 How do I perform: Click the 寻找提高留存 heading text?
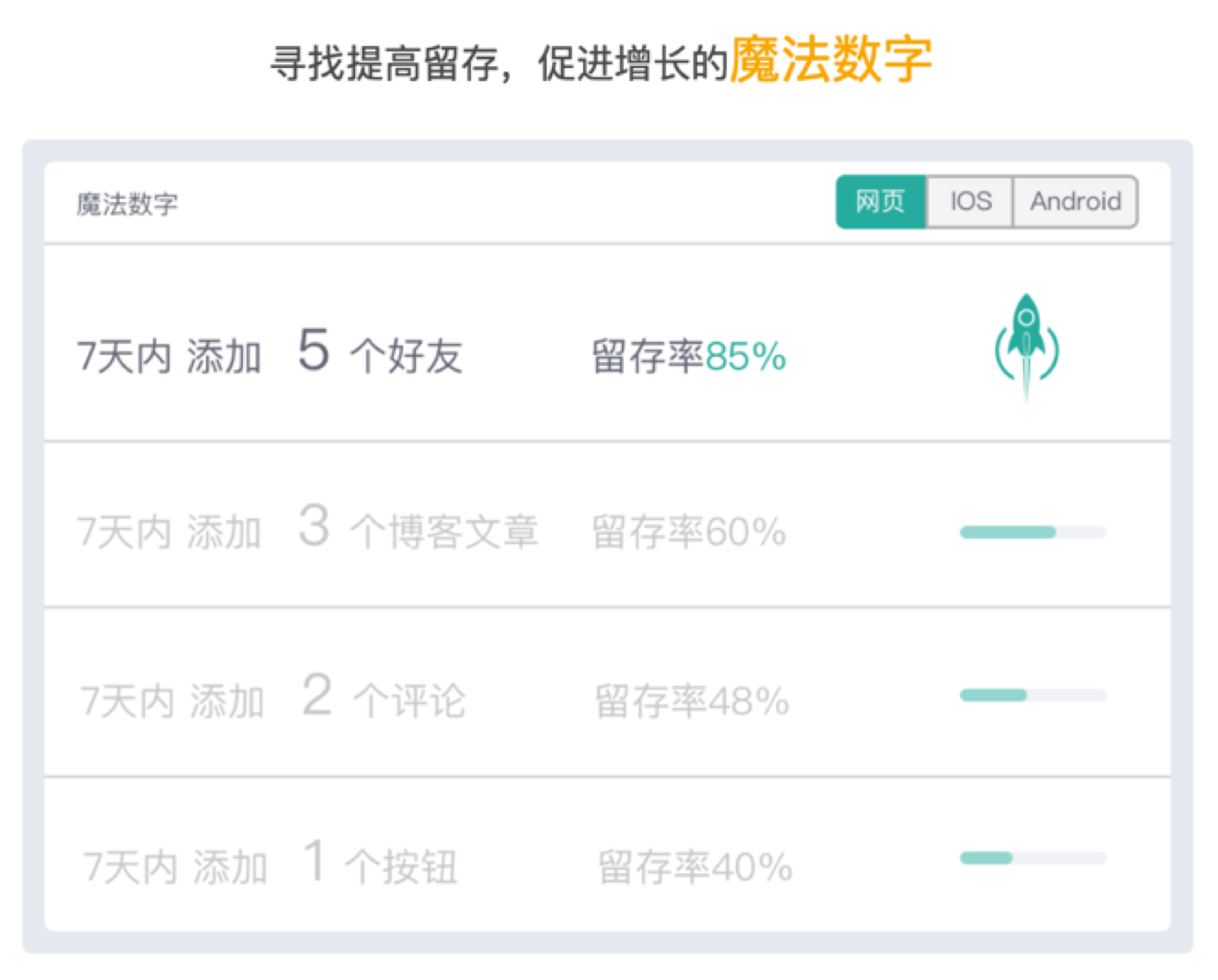coord(384,64)
